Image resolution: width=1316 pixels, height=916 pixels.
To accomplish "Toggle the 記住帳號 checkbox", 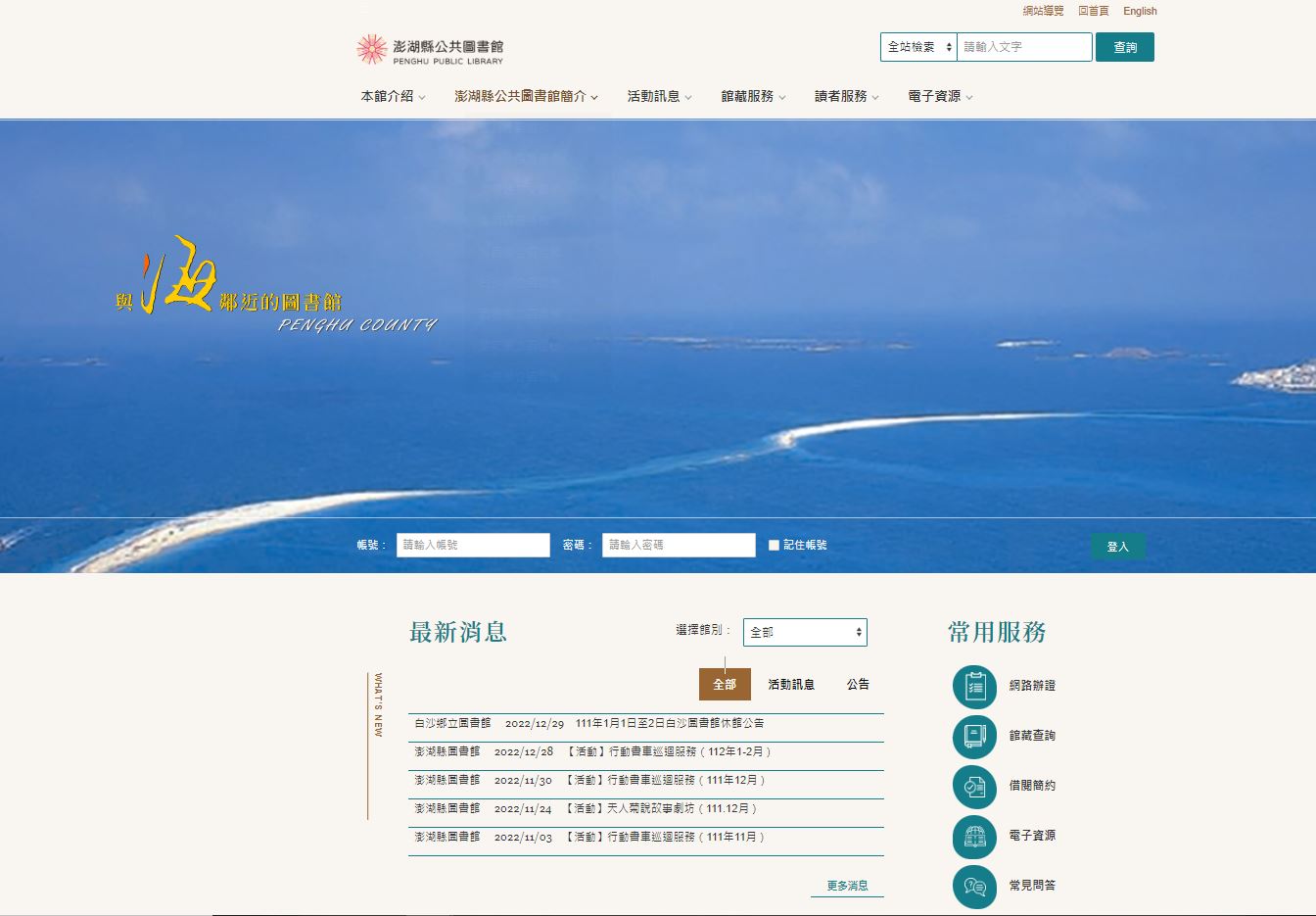I will point(774,546).
